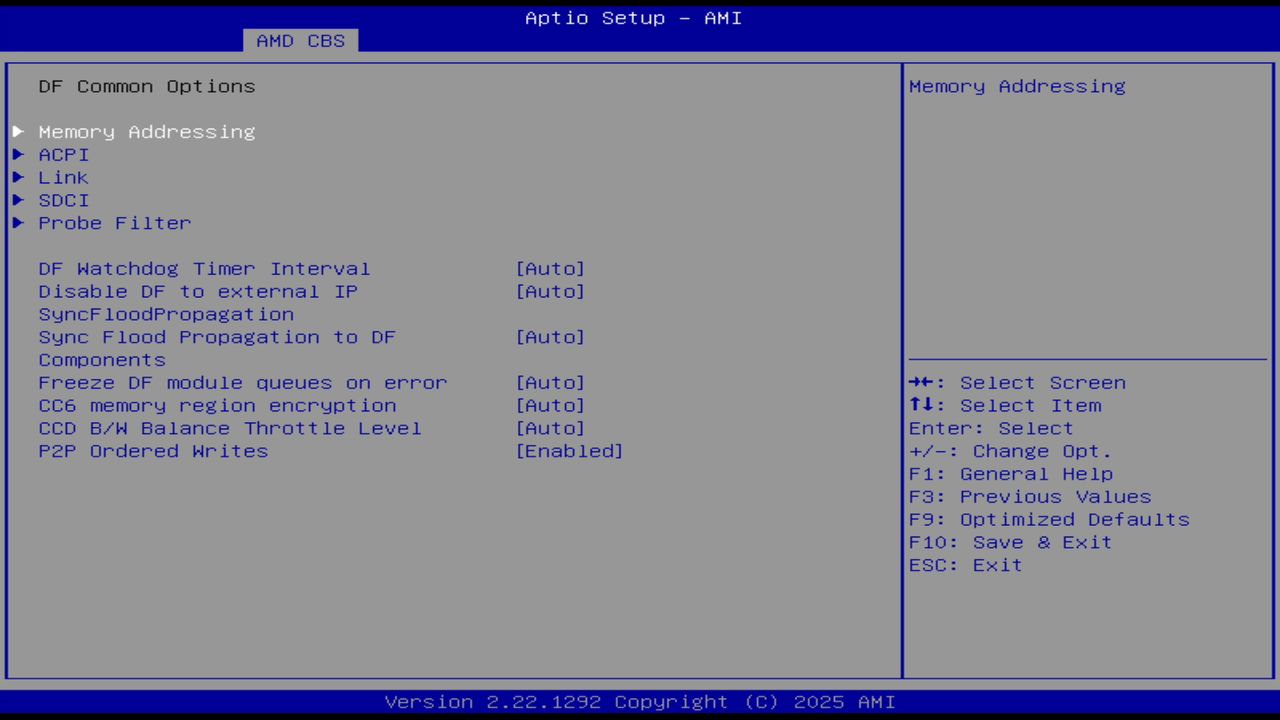
Task: Click F1: General Help hint
Action: (x=1010, y=475)
